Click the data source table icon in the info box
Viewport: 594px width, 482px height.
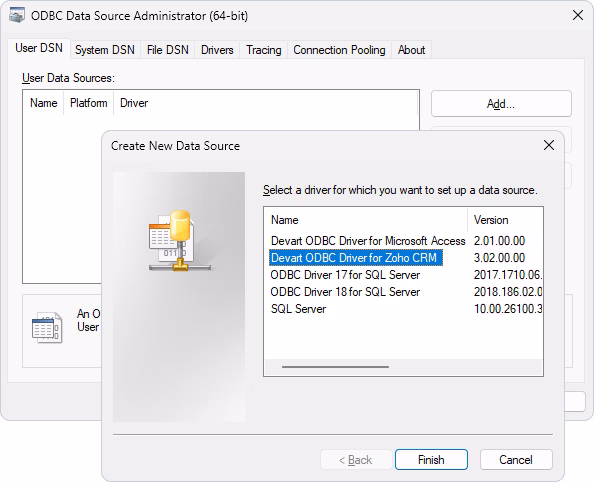[x=47, y=327]
